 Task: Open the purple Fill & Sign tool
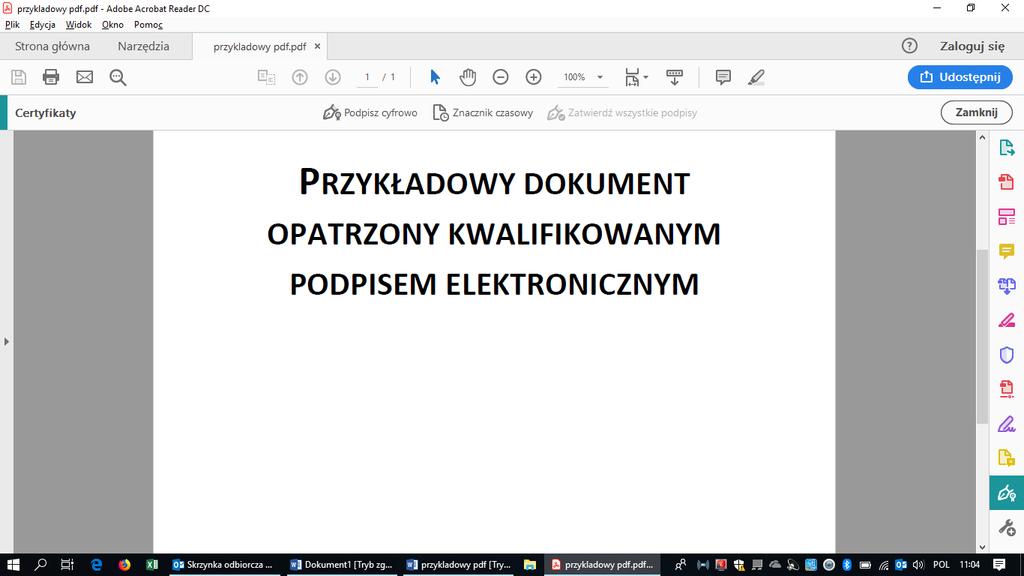1006,424
